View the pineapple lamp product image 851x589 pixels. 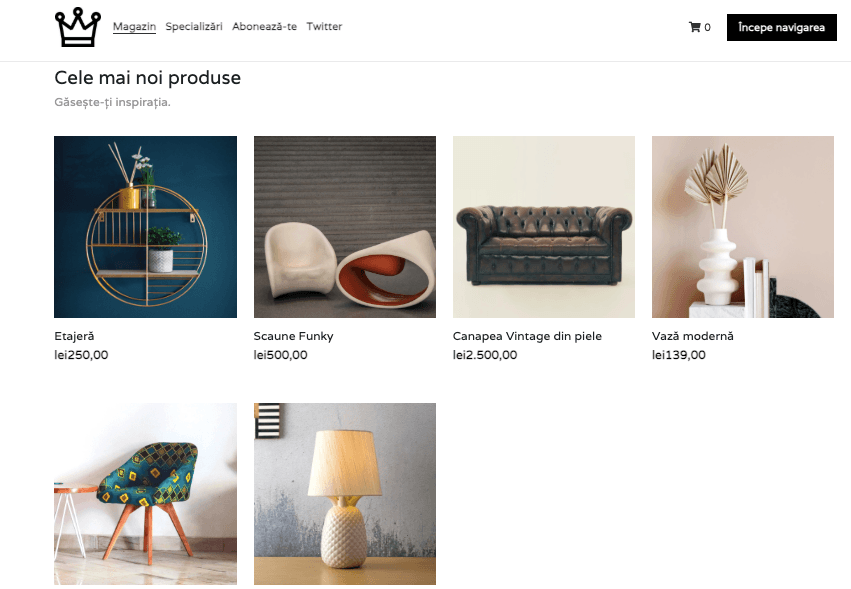(345, 493)
